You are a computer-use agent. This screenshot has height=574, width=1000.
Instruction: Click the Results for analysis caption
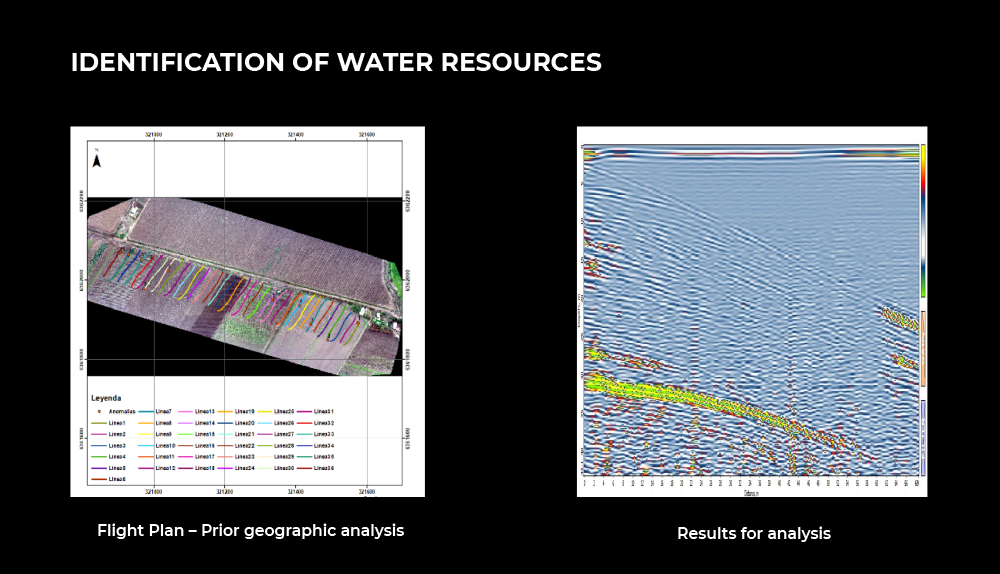[x=753, y=534]
